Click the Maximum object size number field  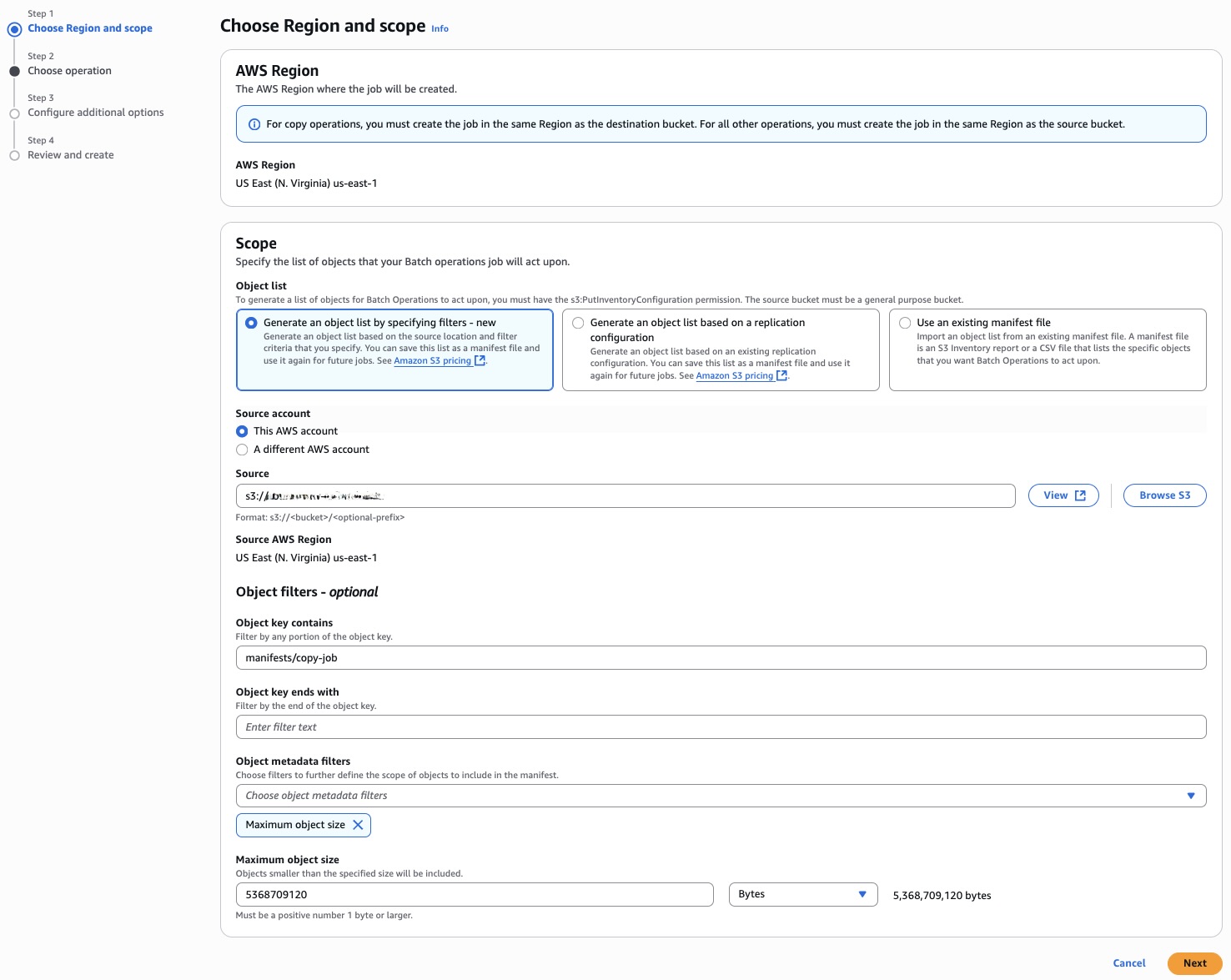point(474,894)
